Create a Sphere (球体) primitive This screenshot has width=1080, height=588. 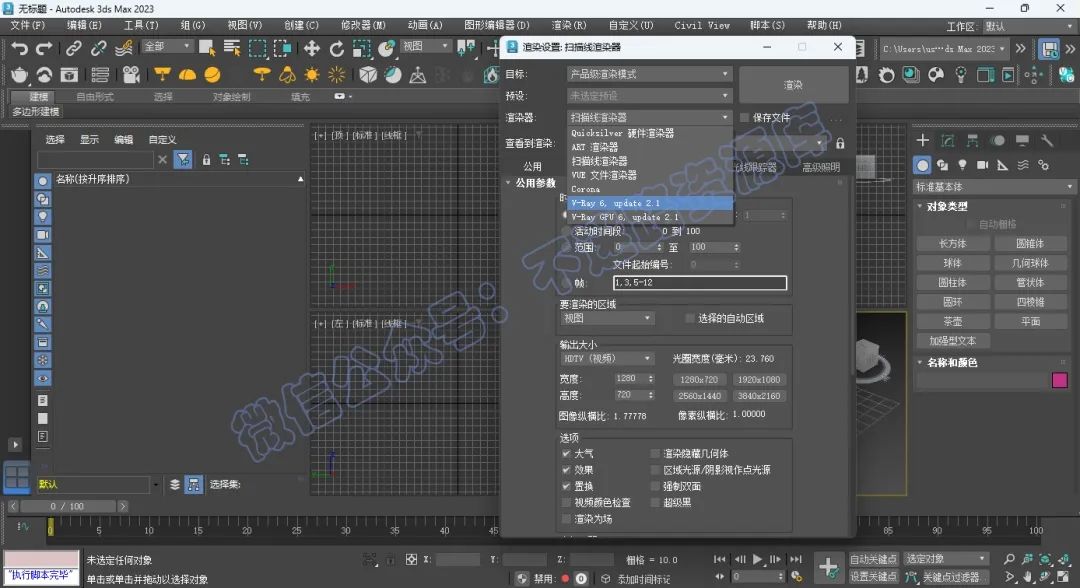coord(953,263)
